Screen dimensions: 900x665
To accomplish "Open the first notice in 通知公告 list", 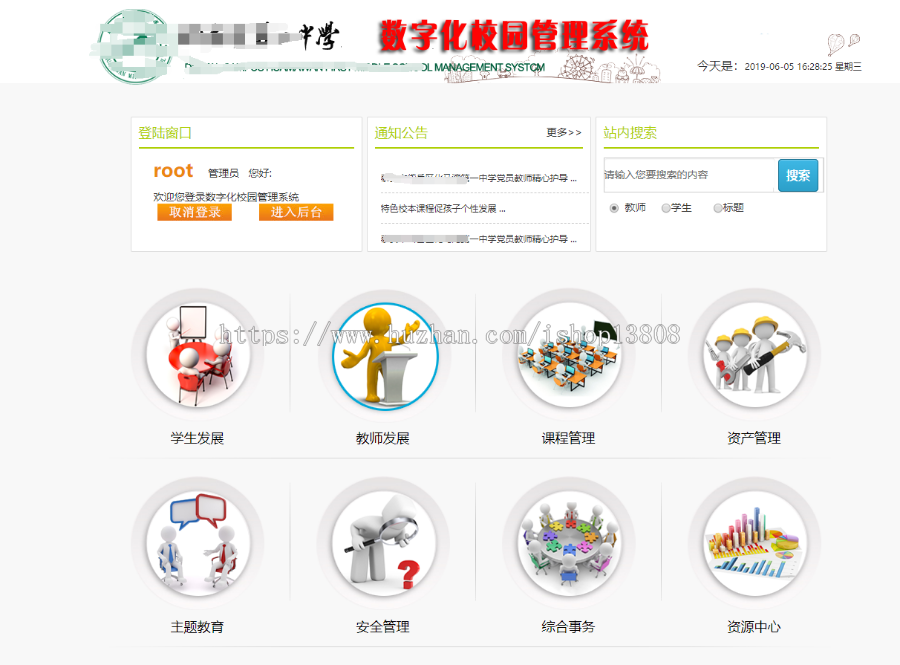I will [x=479, y=178].
